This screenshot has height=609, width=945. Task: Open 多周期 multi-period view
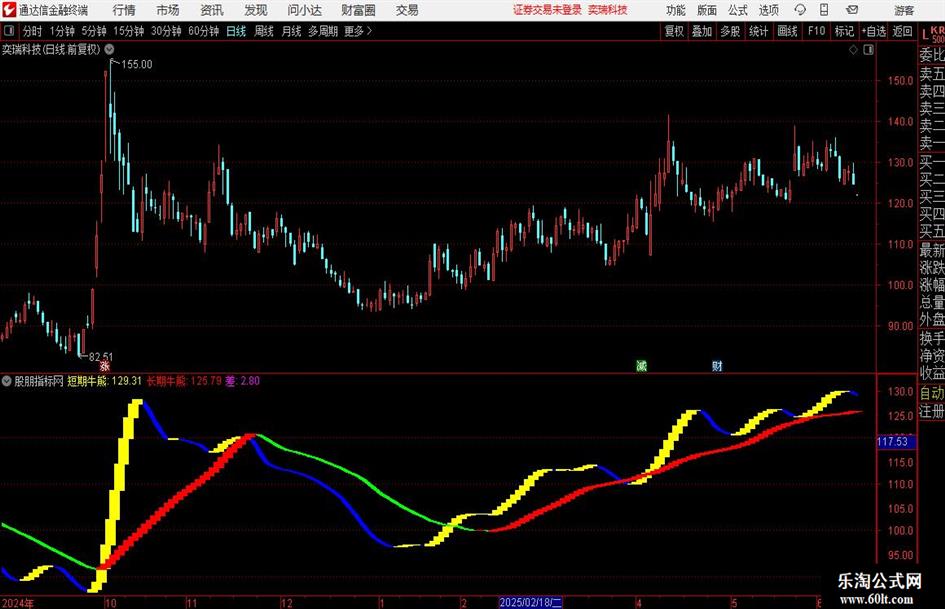point(323,31)
